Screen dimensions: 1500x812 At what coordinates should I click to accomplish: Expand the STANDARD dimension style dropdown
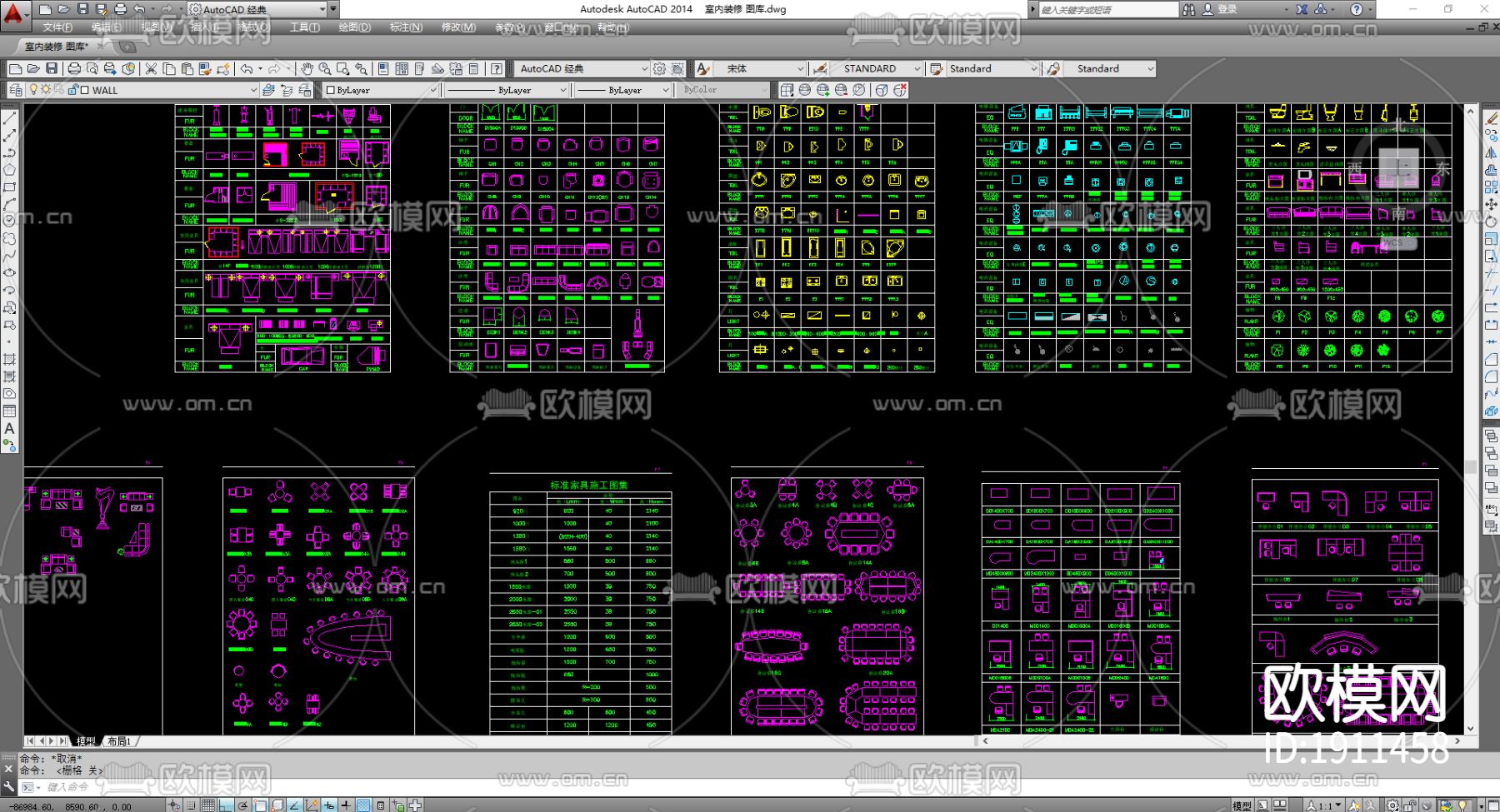[x=917, y=68]
